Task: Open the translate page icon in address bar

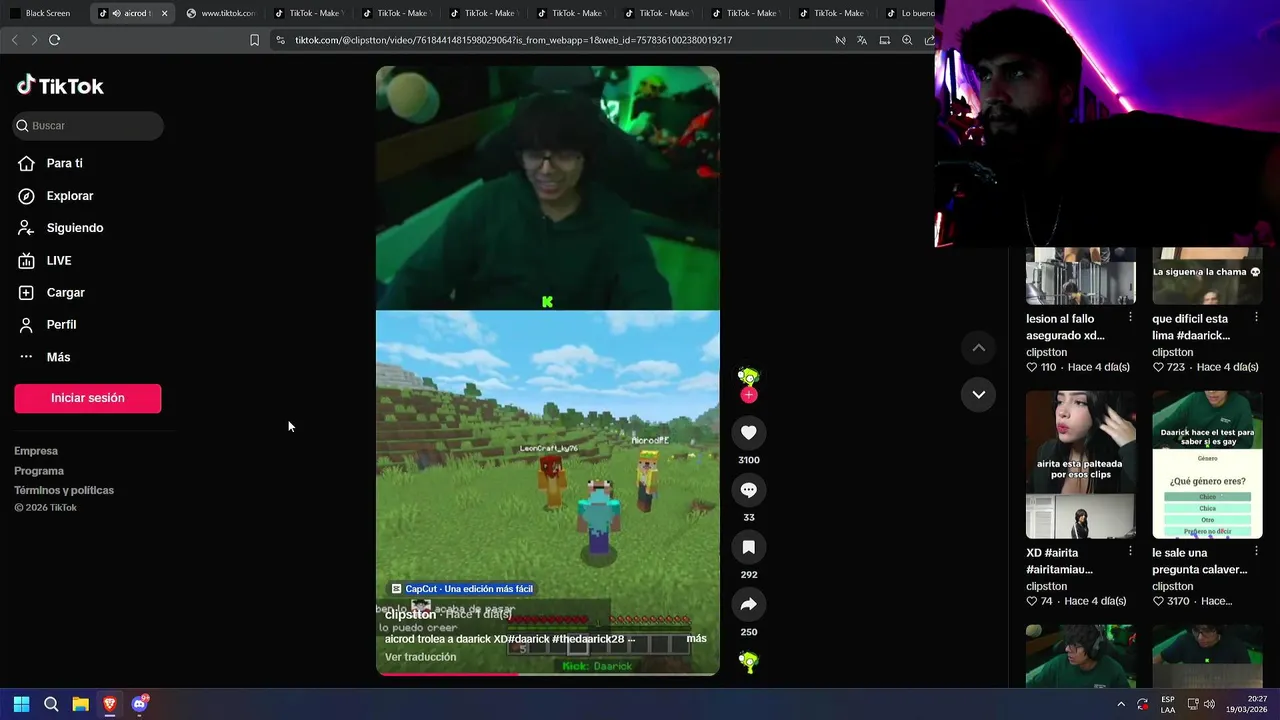Action: click(862, 40)
